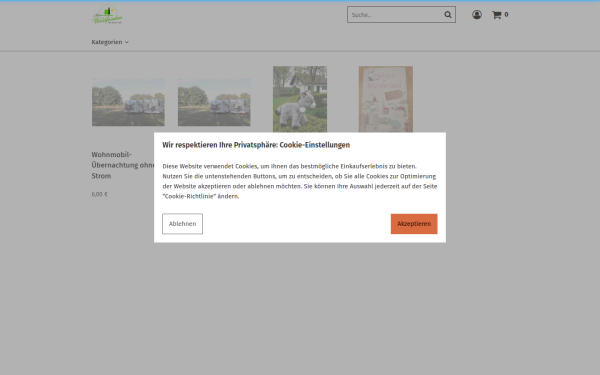Decline cookies with the Ablehnen button

[183, 224]
